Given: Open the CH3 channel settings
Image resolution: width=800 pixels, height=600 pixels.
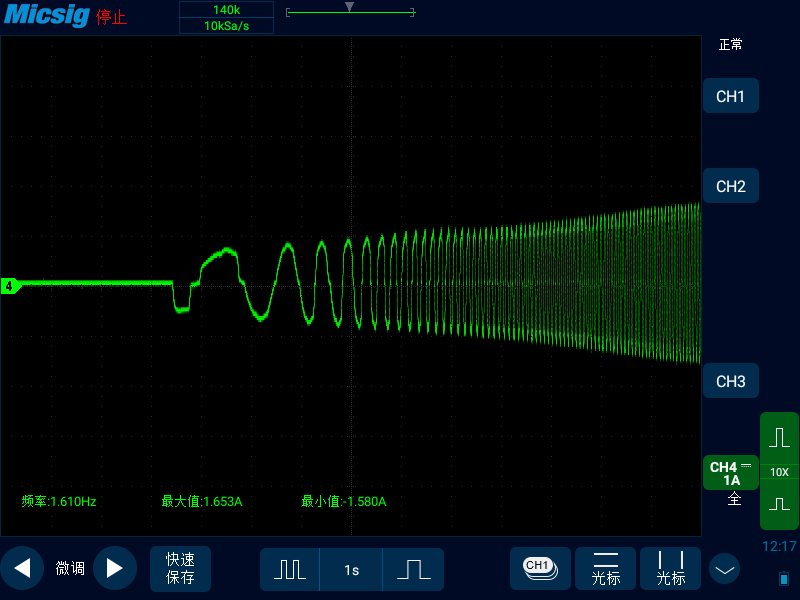Looking at the screenshot, I should pyautogui.click(x=731, y=381).
